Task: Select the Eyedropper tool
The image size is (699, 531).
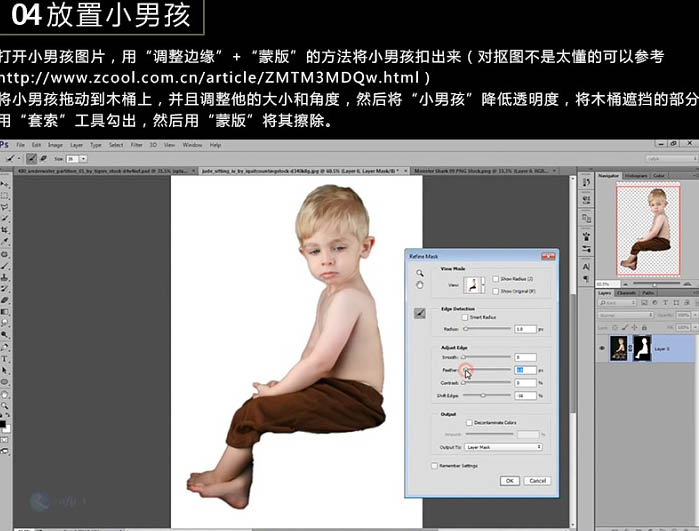Action: click(4, 242)
